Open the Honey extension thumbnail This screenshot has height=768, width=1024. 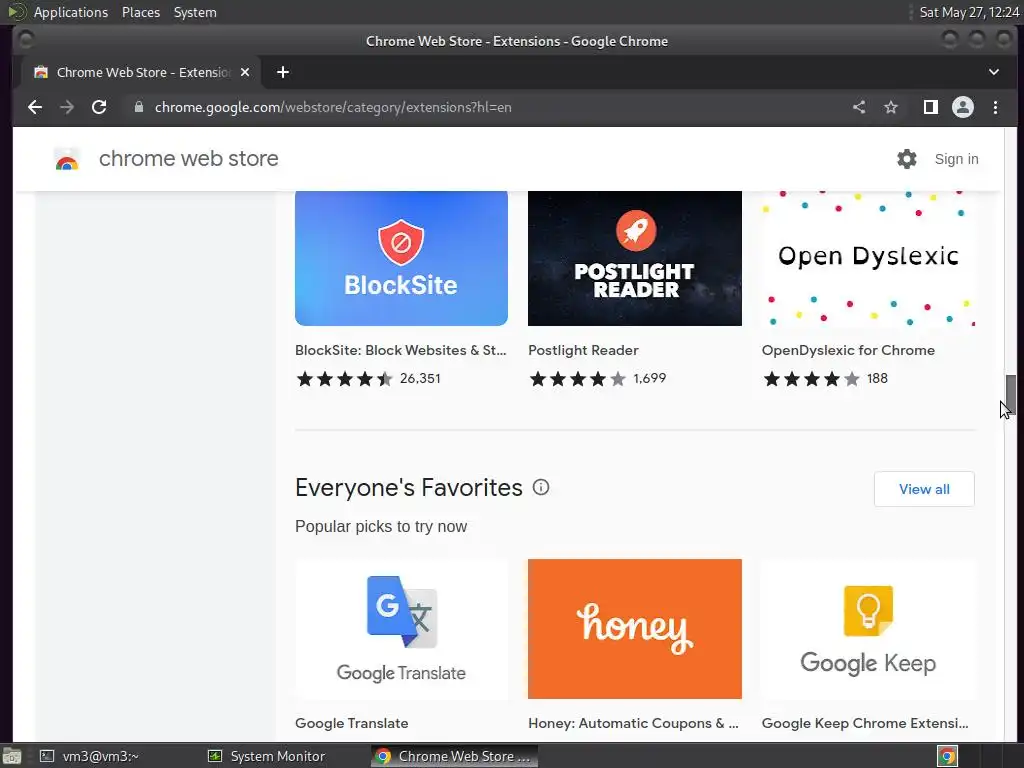[635, 629]
